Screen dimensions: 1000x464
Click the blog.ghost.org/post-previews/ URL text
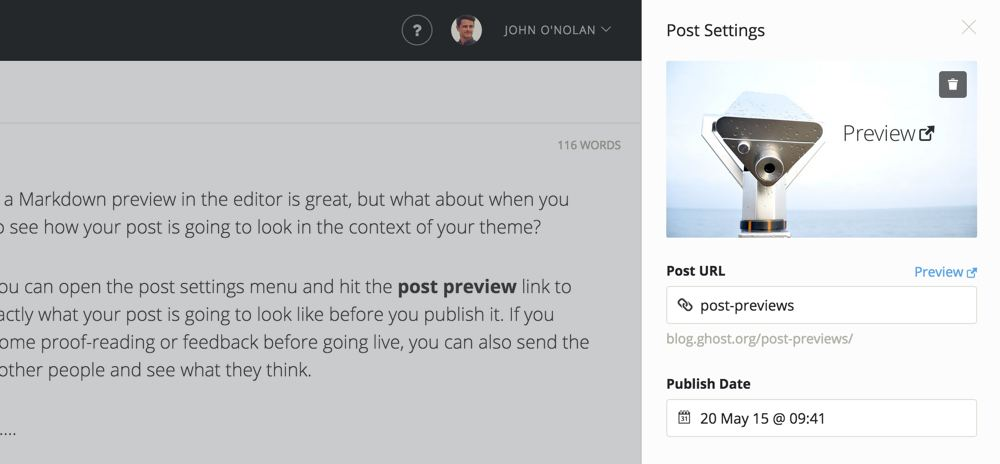[x=760, y=338]
